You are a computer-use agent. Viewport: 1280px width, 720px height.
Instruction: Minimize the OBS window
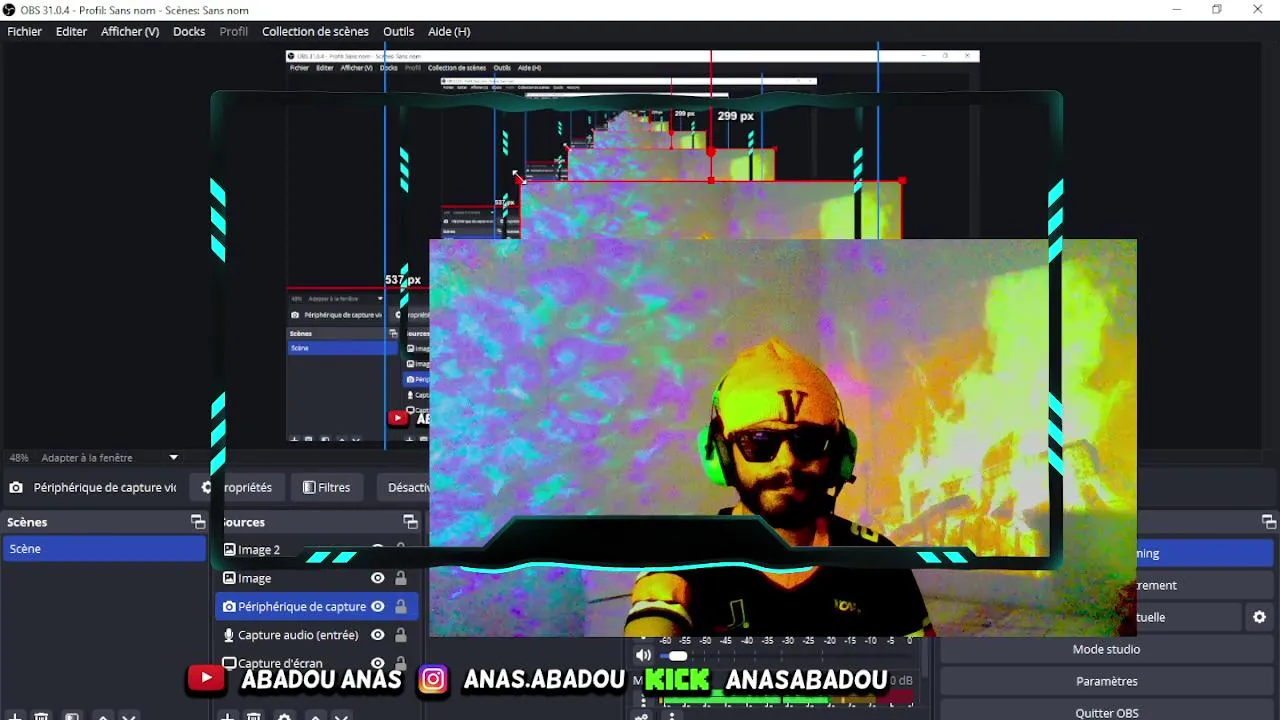(1175, 10)
